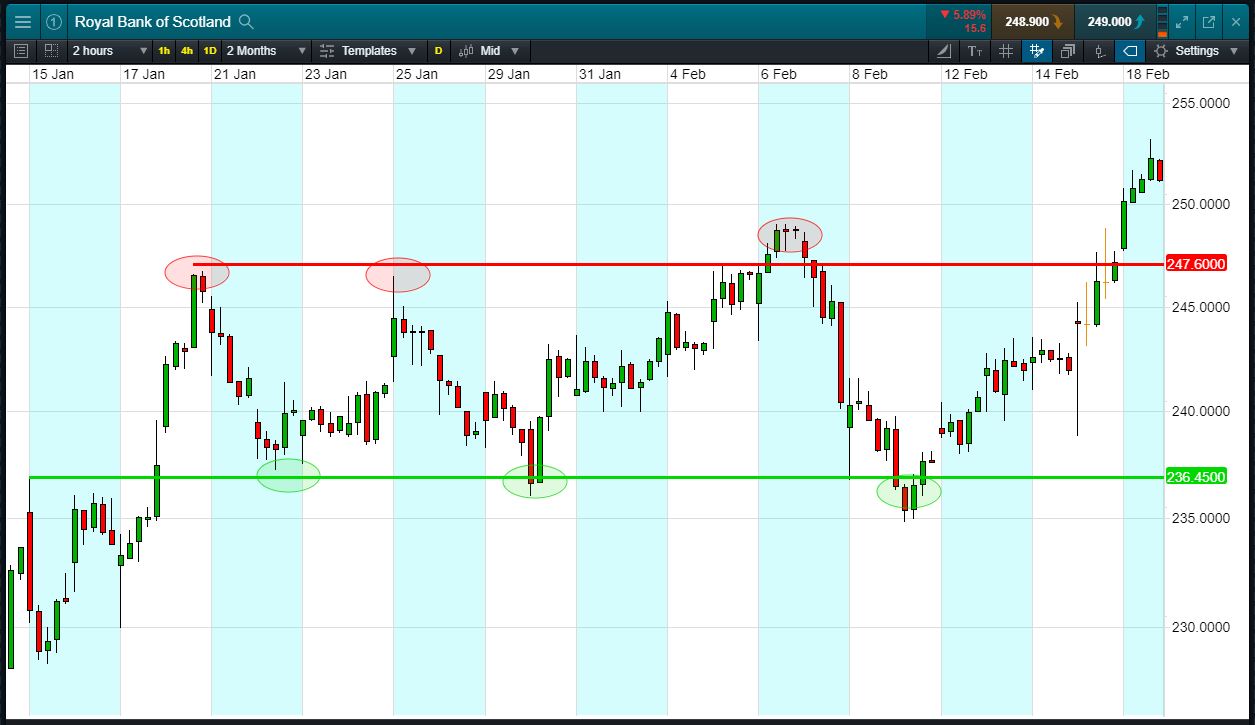Click the 4 Feb date axis label
The height and width of the screenshot is (725, 1255).
(x=687, y=74)
